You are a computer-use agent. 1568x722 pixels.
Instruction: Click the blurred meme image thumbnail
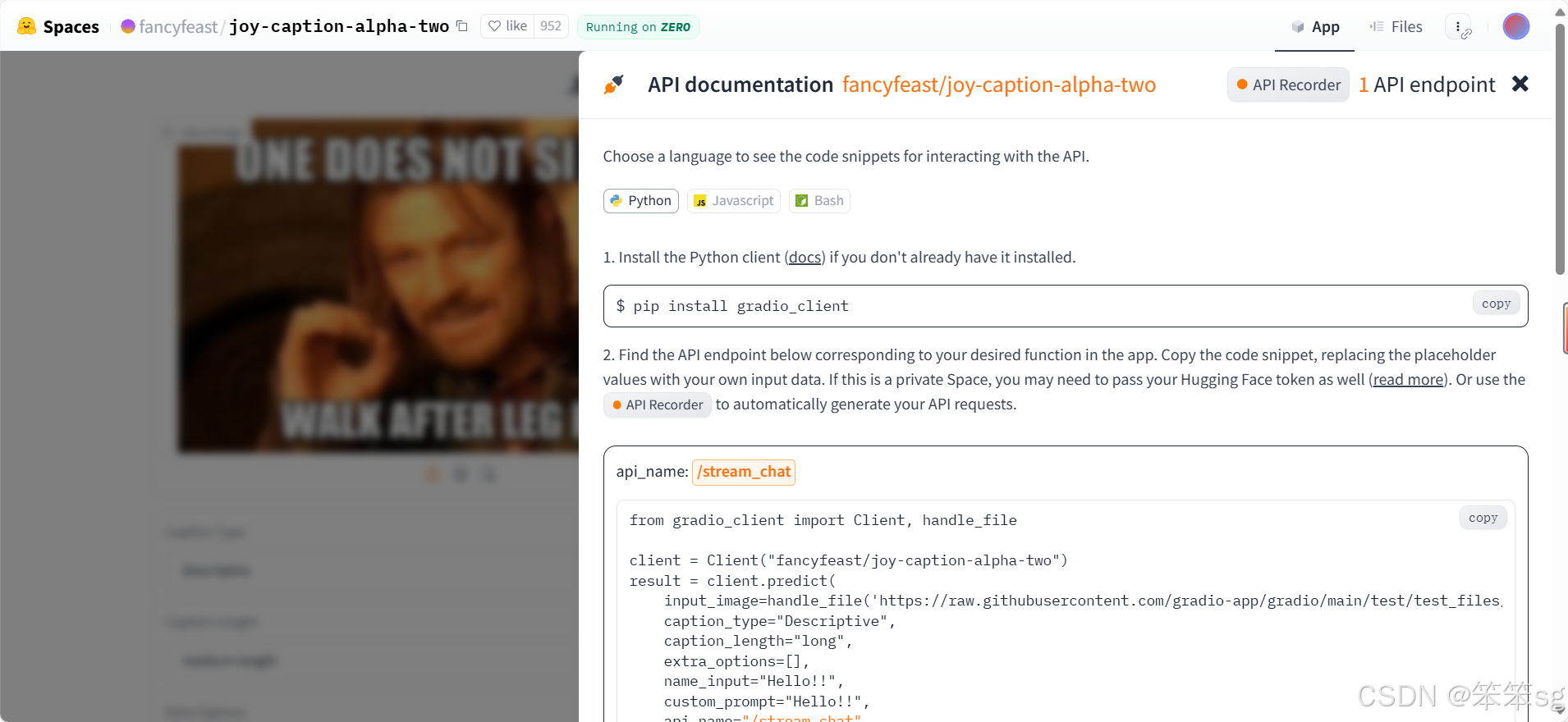(x=379, y=287)
